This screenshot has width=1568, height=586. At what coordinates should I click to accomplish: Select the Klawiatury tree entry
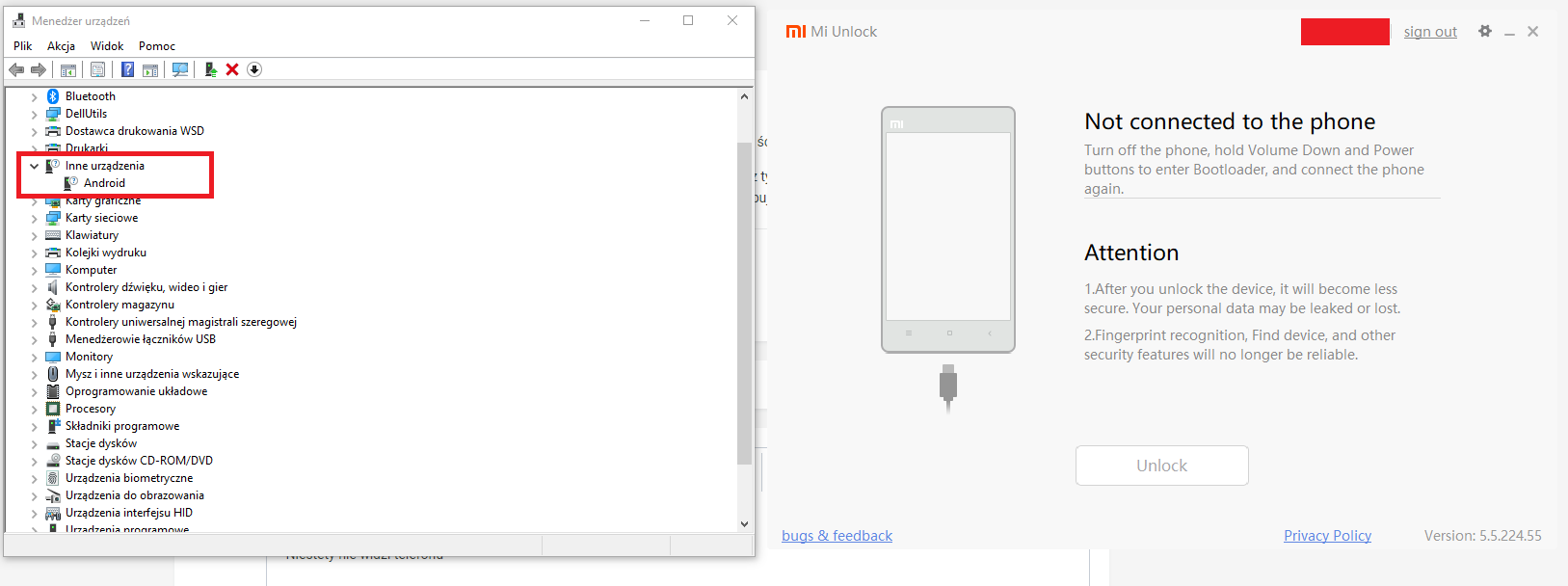tap(92, 235)
